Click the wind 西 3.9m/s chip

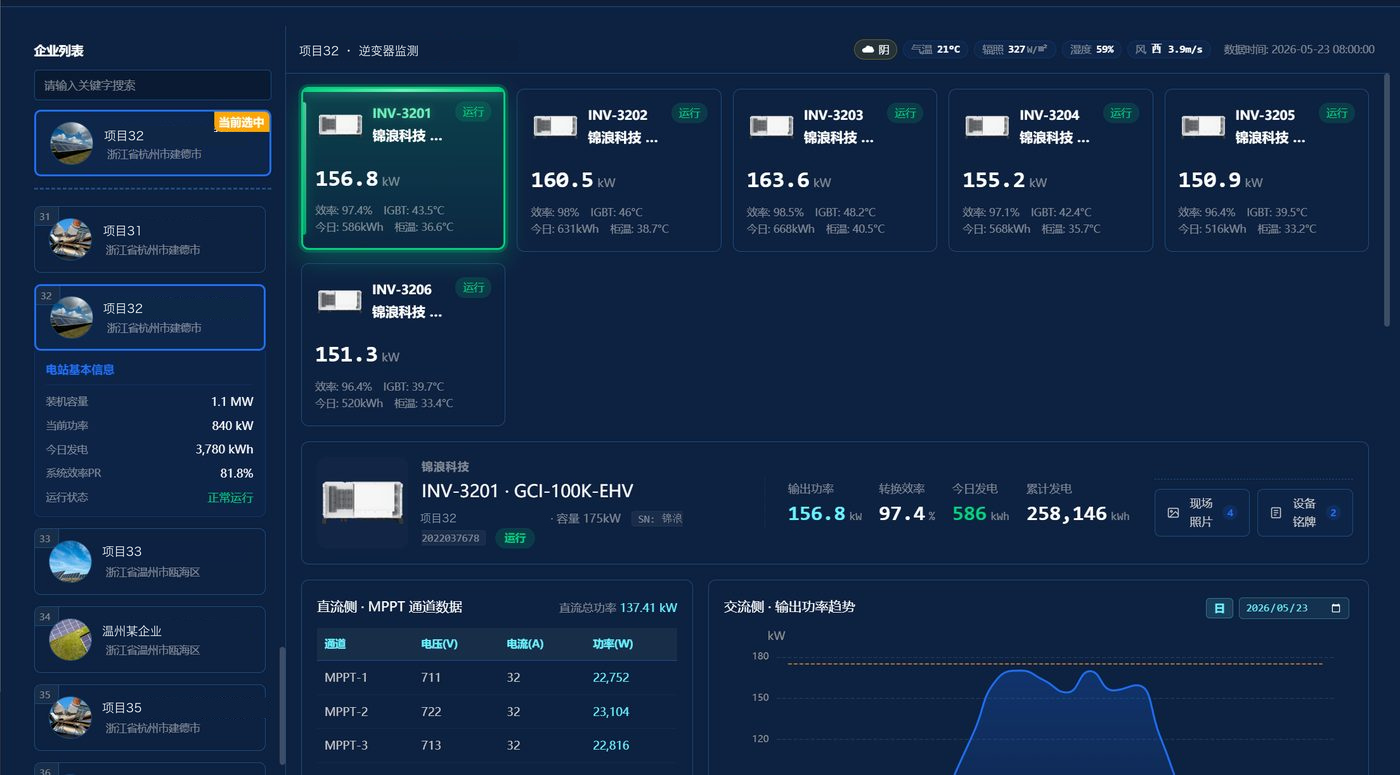(1169, 49)
